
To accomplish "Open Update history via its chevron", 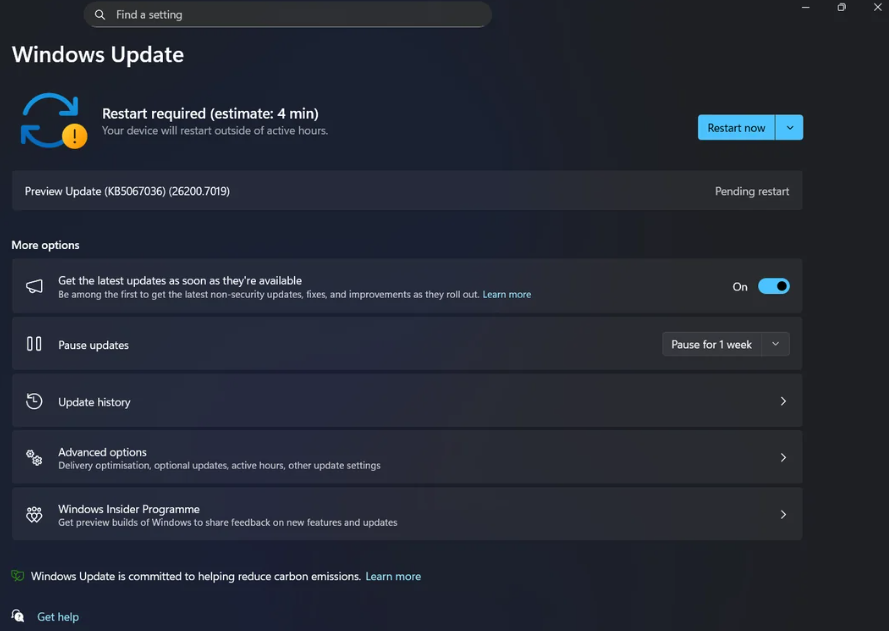I will [x=783, y=401].
